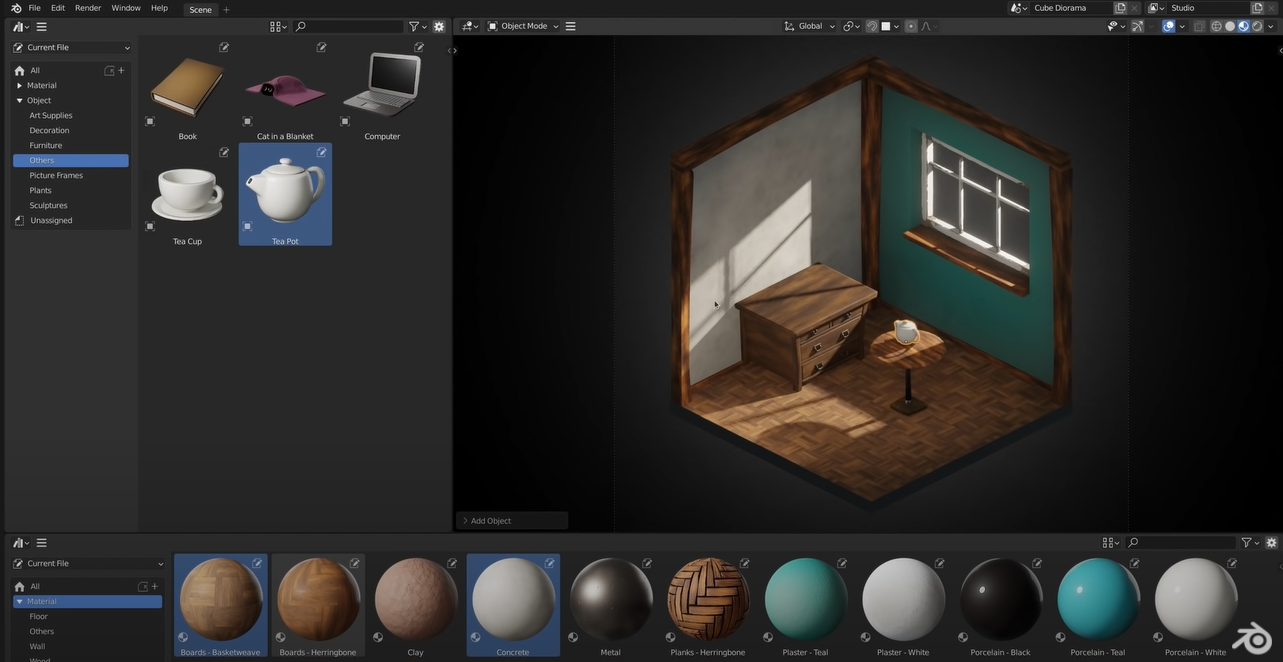Open the Render menu
Viewport: 1283px width, 662px height.
(88, 8)
